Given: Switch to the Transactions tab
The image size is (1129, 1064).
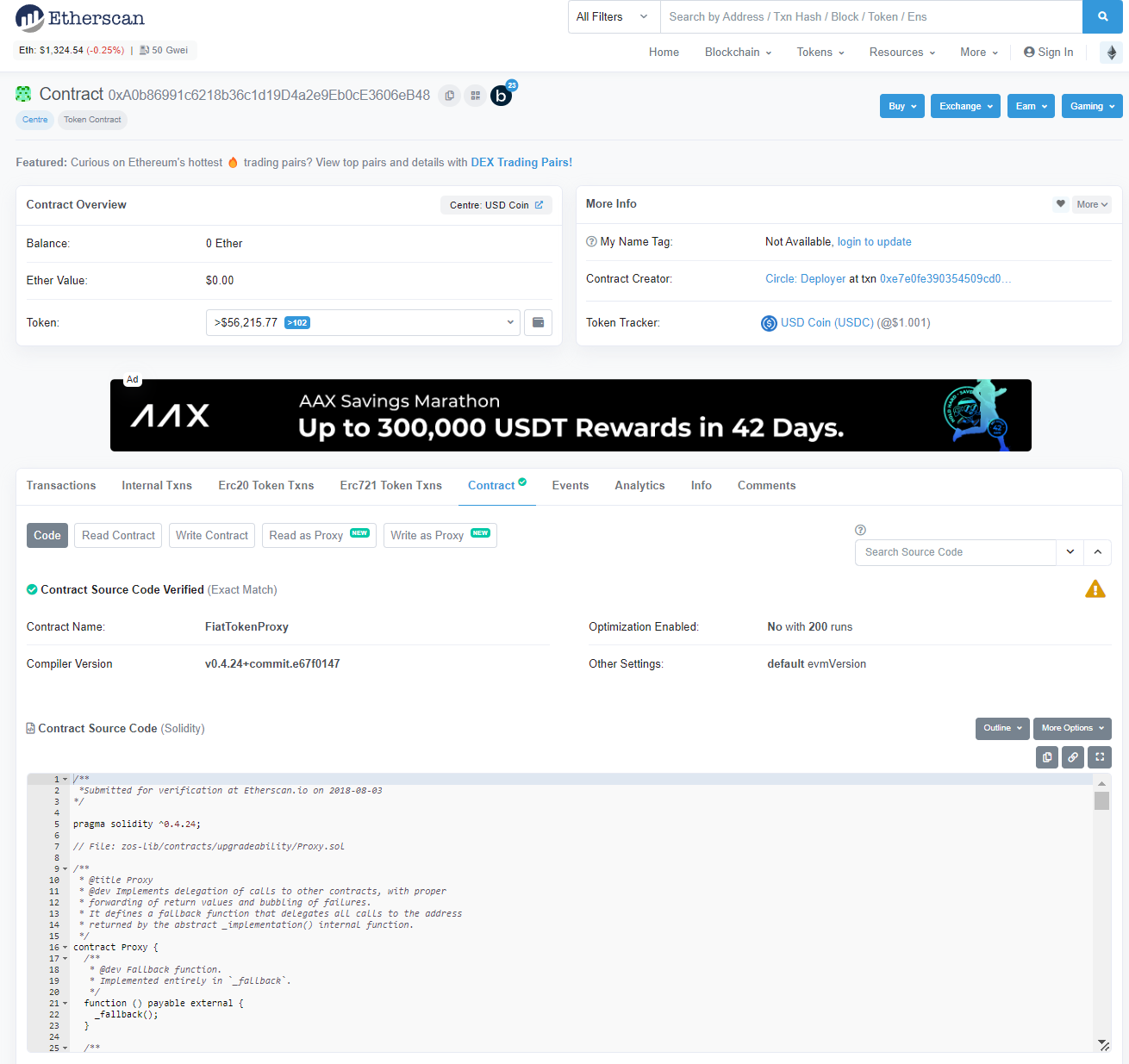Looking at the screenshot, I should (61, 486).
